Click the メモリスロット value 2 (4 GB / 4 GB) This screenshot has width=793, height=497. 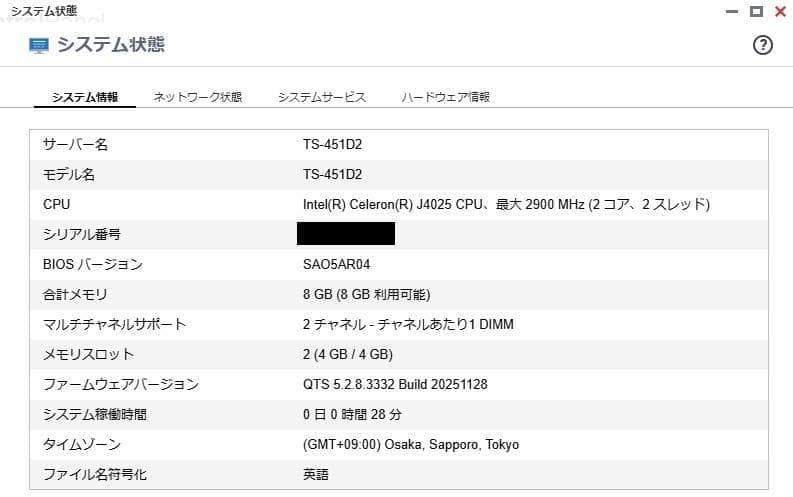348,355
